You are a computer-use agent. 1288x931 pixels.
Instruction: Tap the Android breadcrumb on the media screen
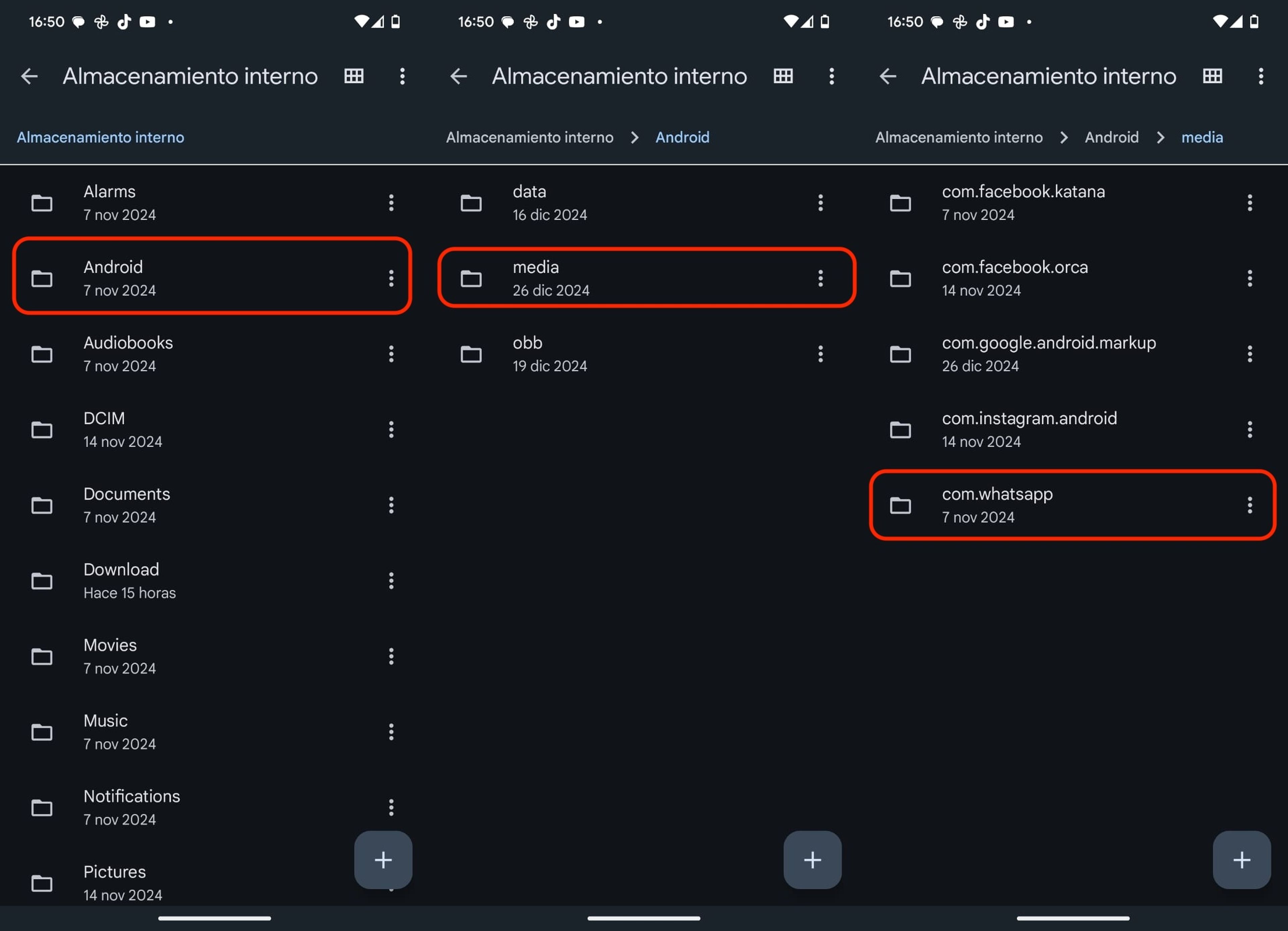tap(1111, 137)
